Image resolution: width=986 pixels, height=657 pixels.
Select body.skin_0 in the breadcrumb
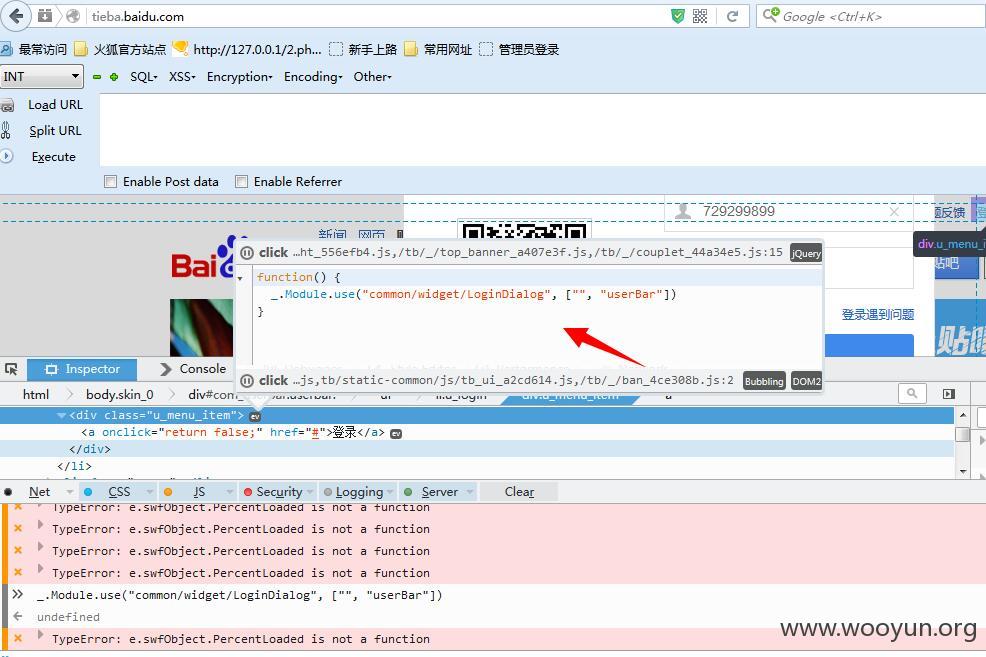tap(119, 394)
